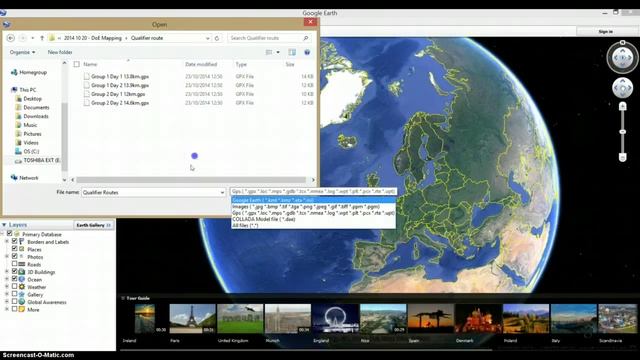The height and width of the screenshot is (360, 640).
Task: Open United Kingdom tour thumbnail
Action: [240, 318]
